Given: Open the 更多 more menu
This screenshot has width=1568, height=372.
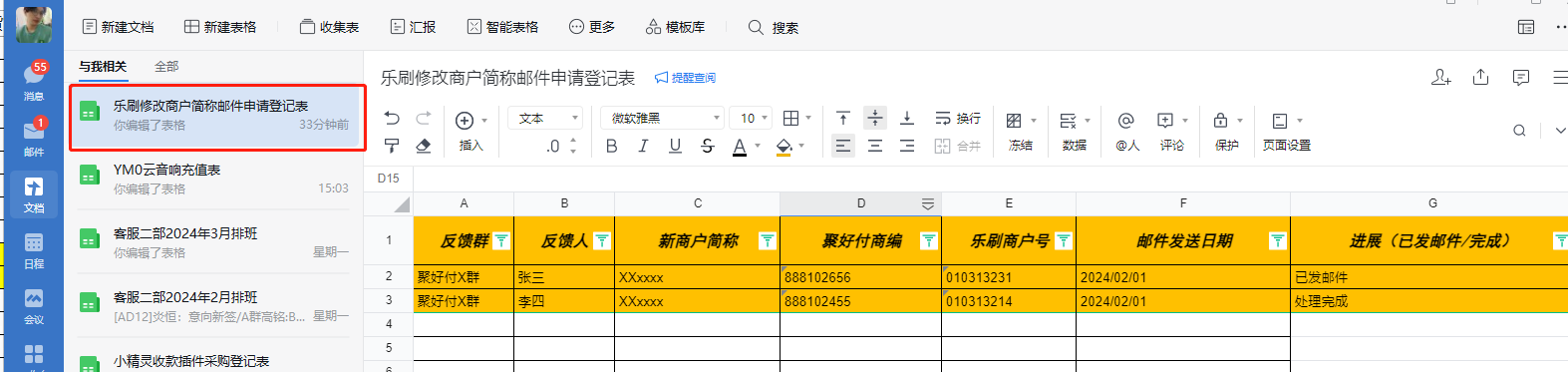Looking at the screenshot, I should (x=591, y=27).
